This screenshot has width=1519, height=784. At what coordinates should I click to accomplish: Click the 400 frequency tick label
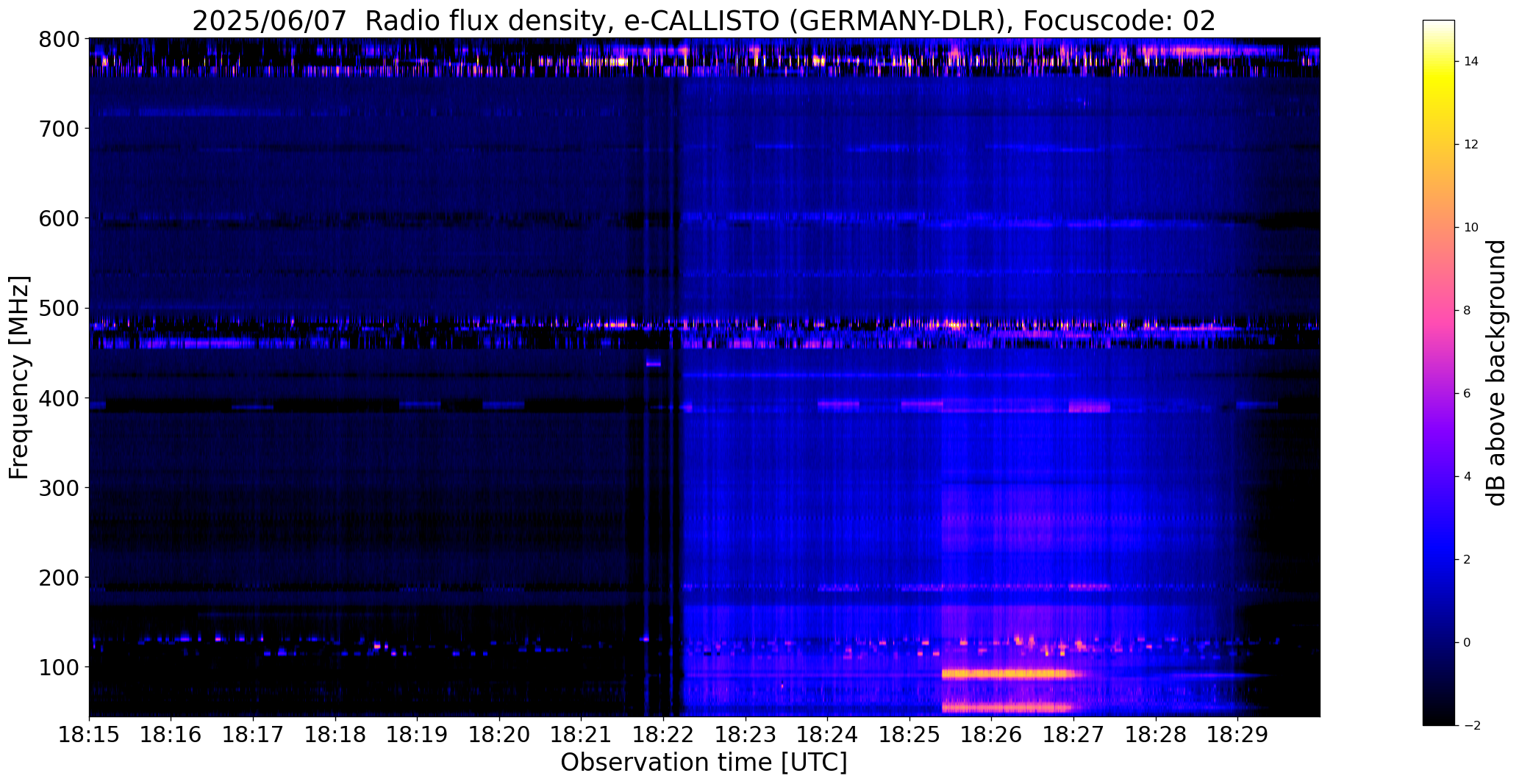coord(59,398)
